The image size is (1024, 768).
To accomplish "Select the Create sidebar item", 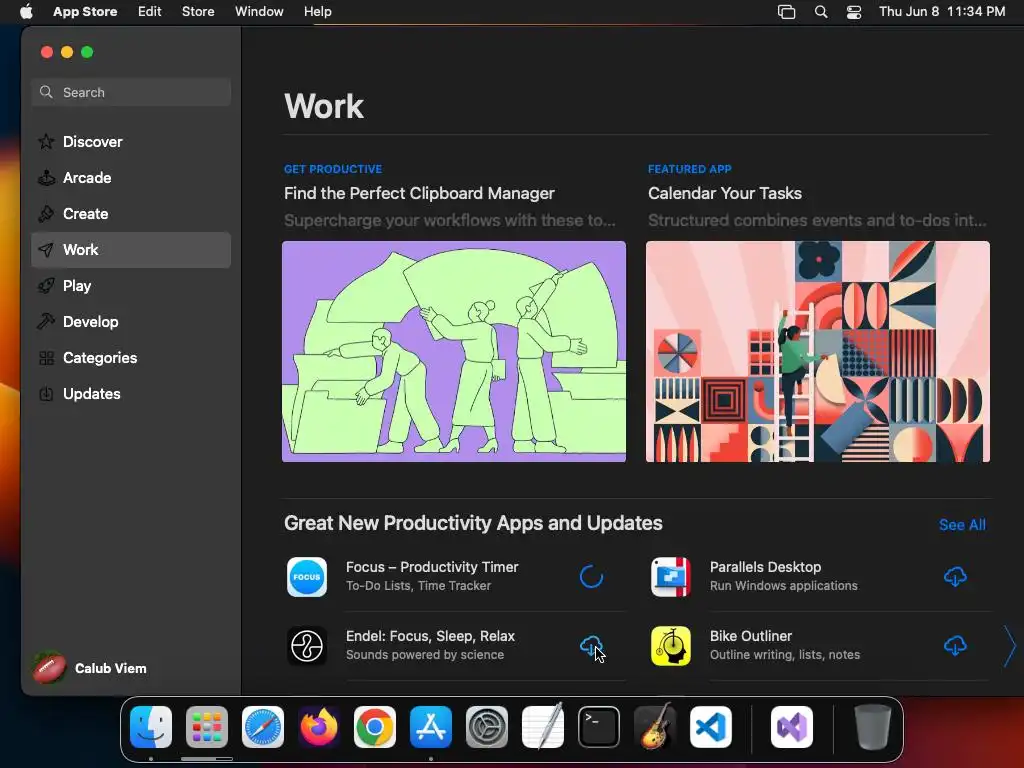I will coord(131,214).
